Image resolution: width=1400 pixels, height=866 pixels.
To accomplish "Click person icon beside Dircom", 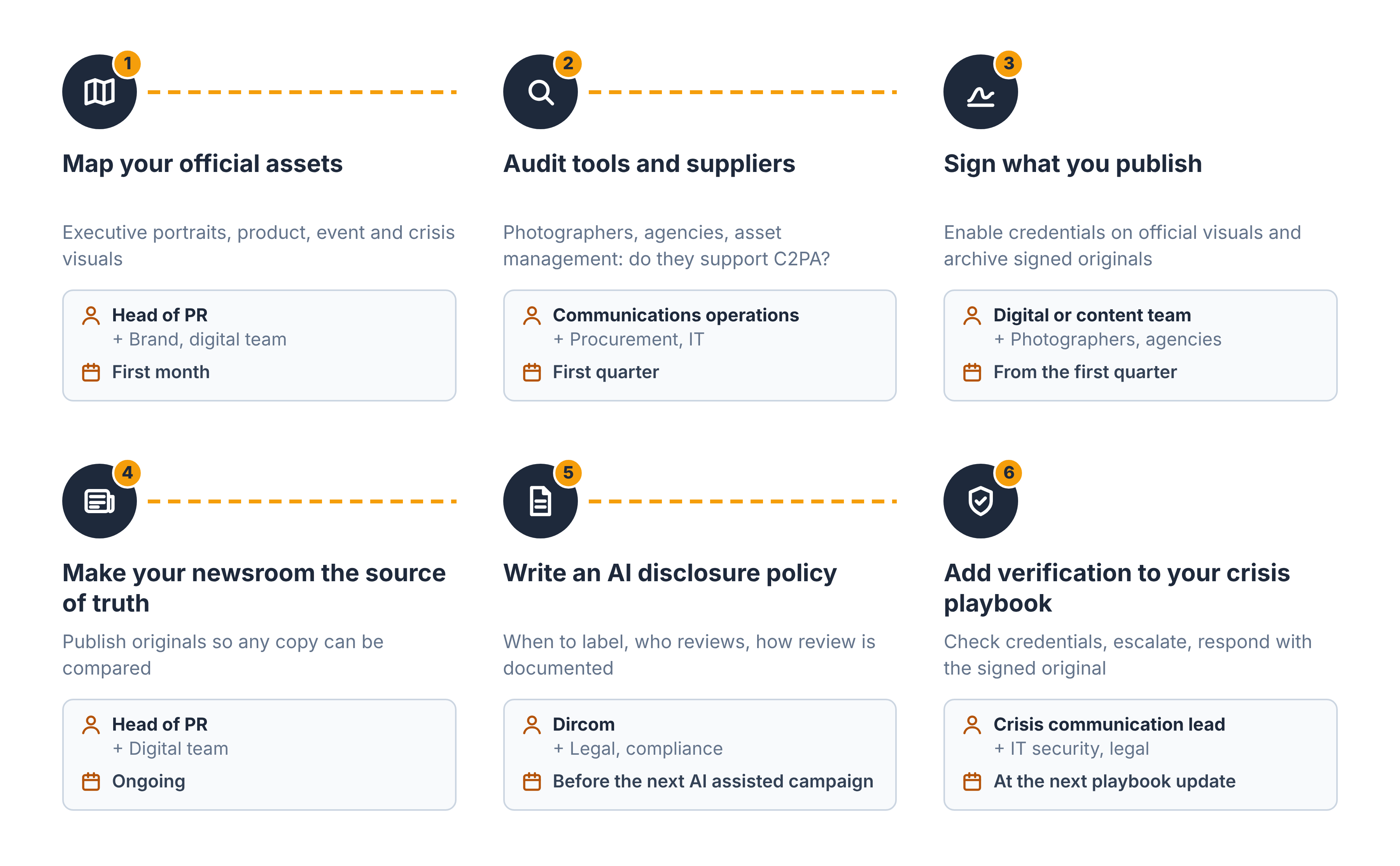I will pyautogui.click(x=532, y=724).
